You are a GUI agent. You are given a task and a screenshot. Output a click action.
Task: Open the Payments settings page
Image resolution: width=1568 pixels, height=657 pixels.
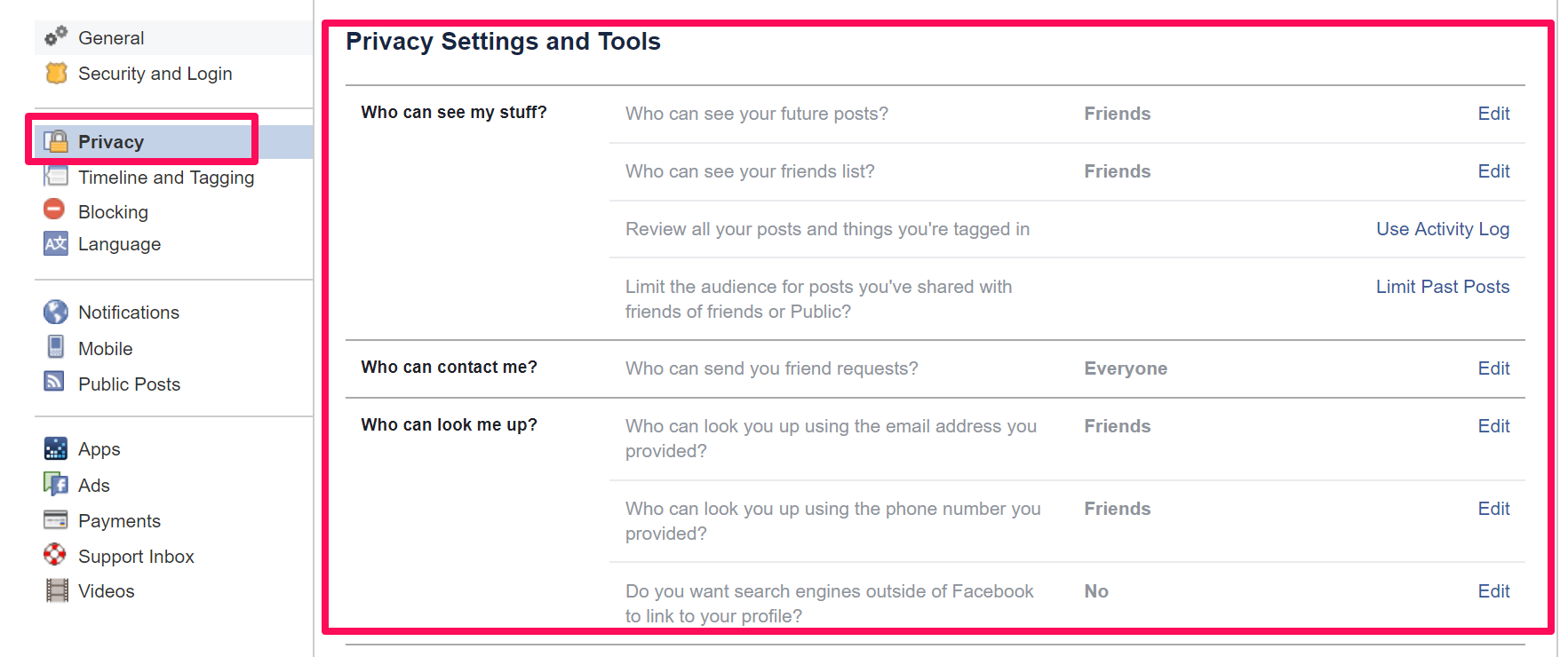click(x=119, y=521)
